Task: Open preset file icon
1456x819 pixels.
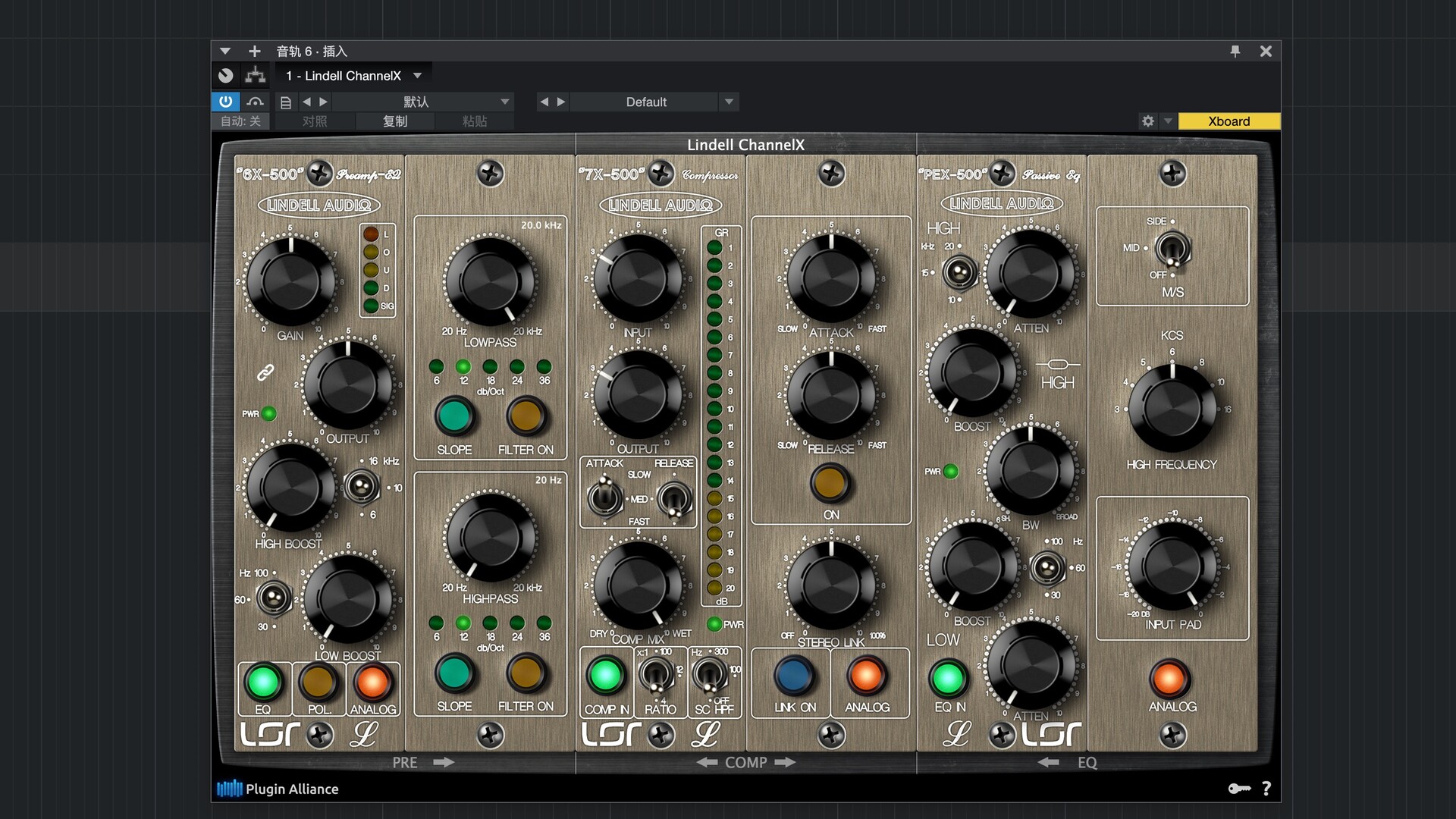Action: coord(286,102)
